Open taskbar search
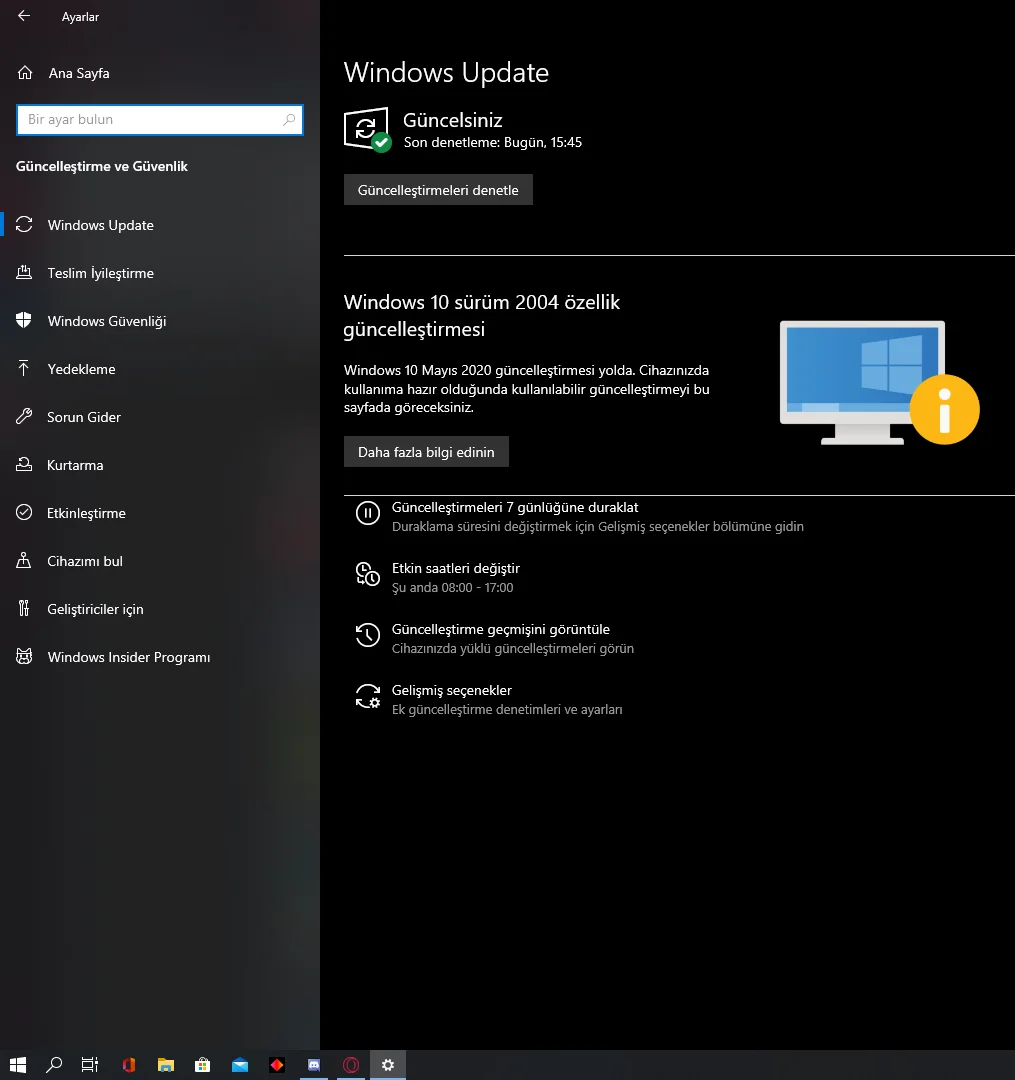The image size is (1015, 1080). click(x=54, y=1065)
